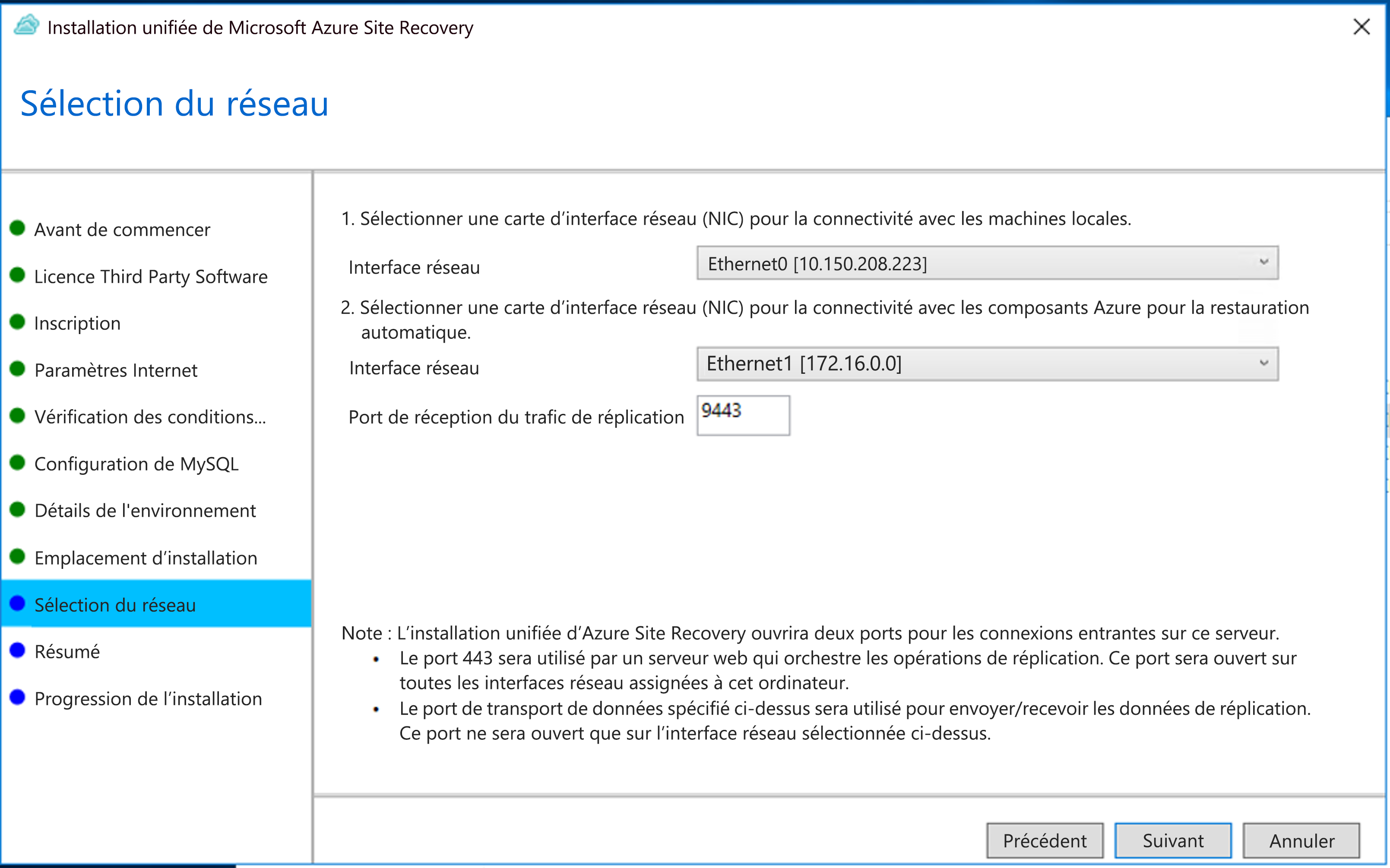
Task: Select the Inscription step
Action: [x=77, y=323]
